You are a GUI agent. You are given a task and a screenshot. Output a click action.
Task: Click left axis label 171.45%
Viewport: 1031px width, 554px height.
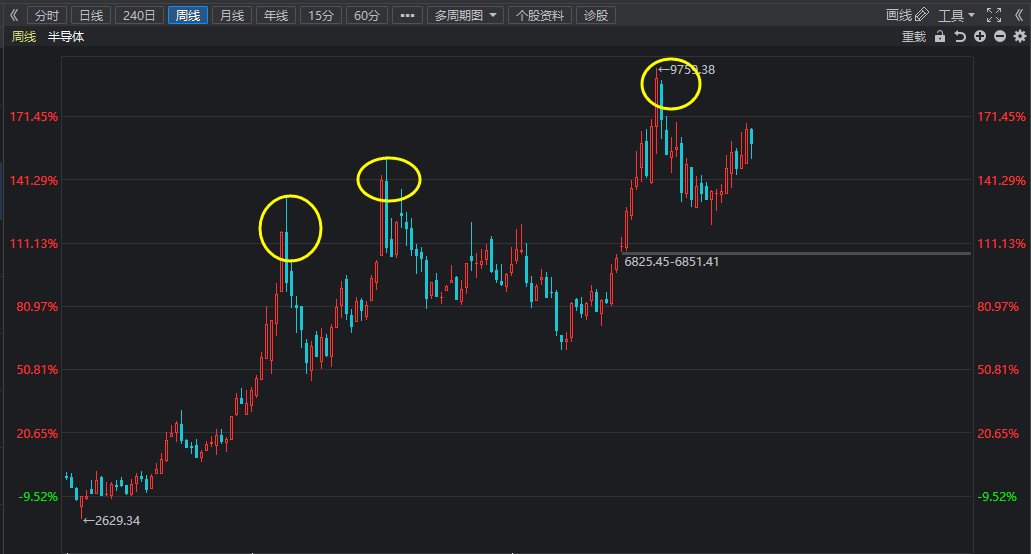coord(34,117)
